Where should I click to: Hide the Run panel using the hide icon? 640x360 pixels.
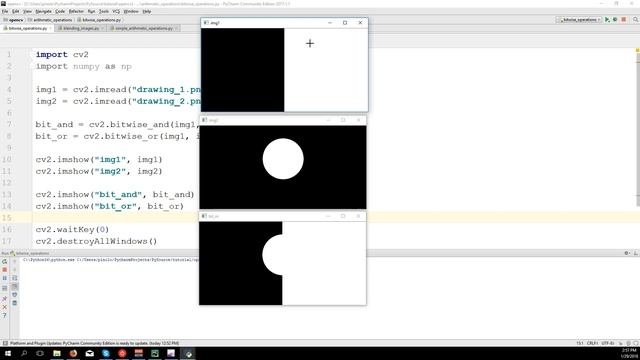pyautogui.click(x=636, y=253)
